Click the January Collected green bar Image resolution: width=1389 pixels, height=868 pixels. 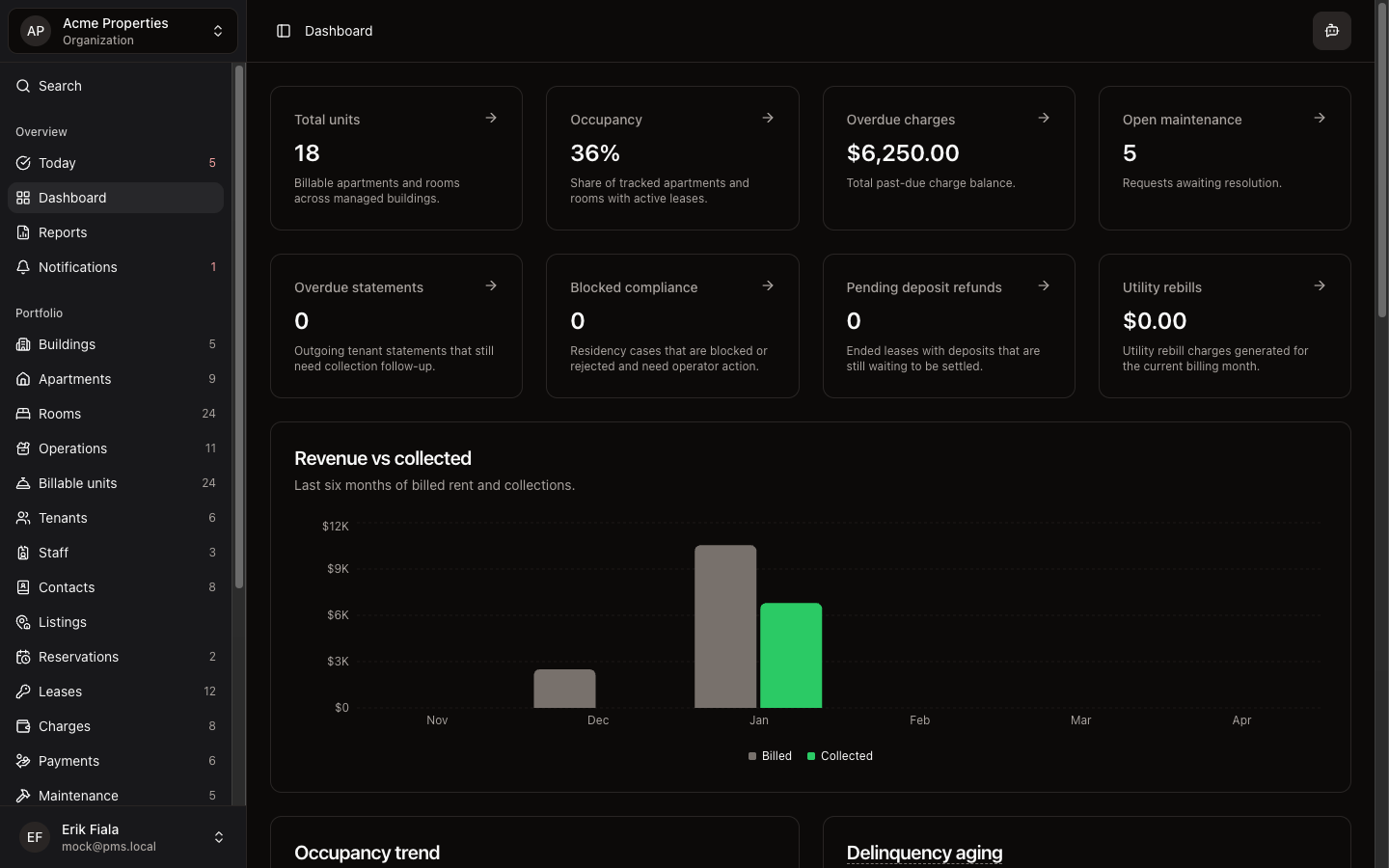(791, 656)
